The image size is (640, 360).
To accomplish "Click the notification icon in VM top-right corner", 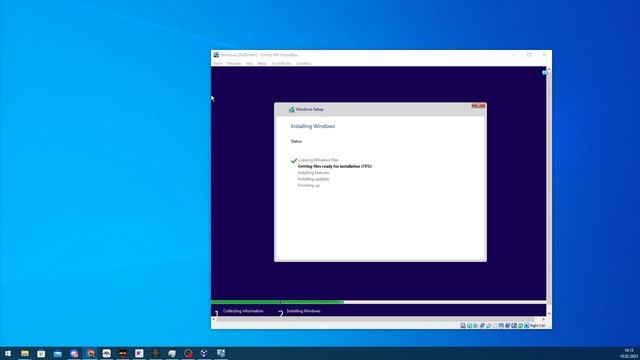I will 544,72.
